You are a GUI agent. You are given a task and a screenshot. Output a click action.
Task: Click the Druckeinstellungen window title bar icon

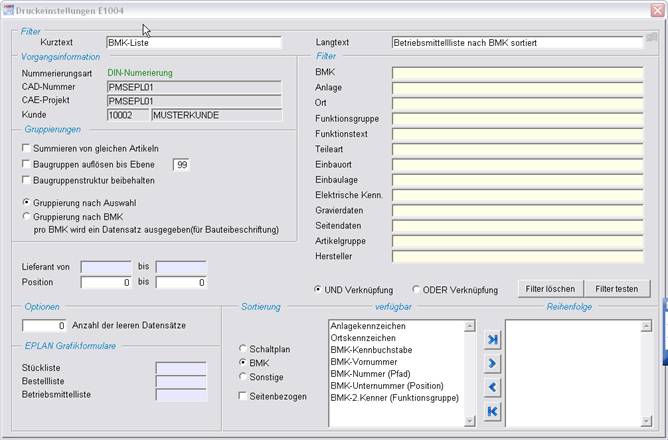pyautogui.click(x=8, y=9)
